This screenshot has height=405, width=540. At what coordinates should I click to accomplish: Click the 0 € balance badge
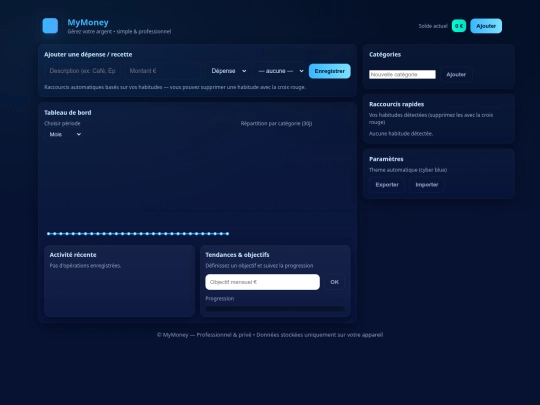pos(459,26)
